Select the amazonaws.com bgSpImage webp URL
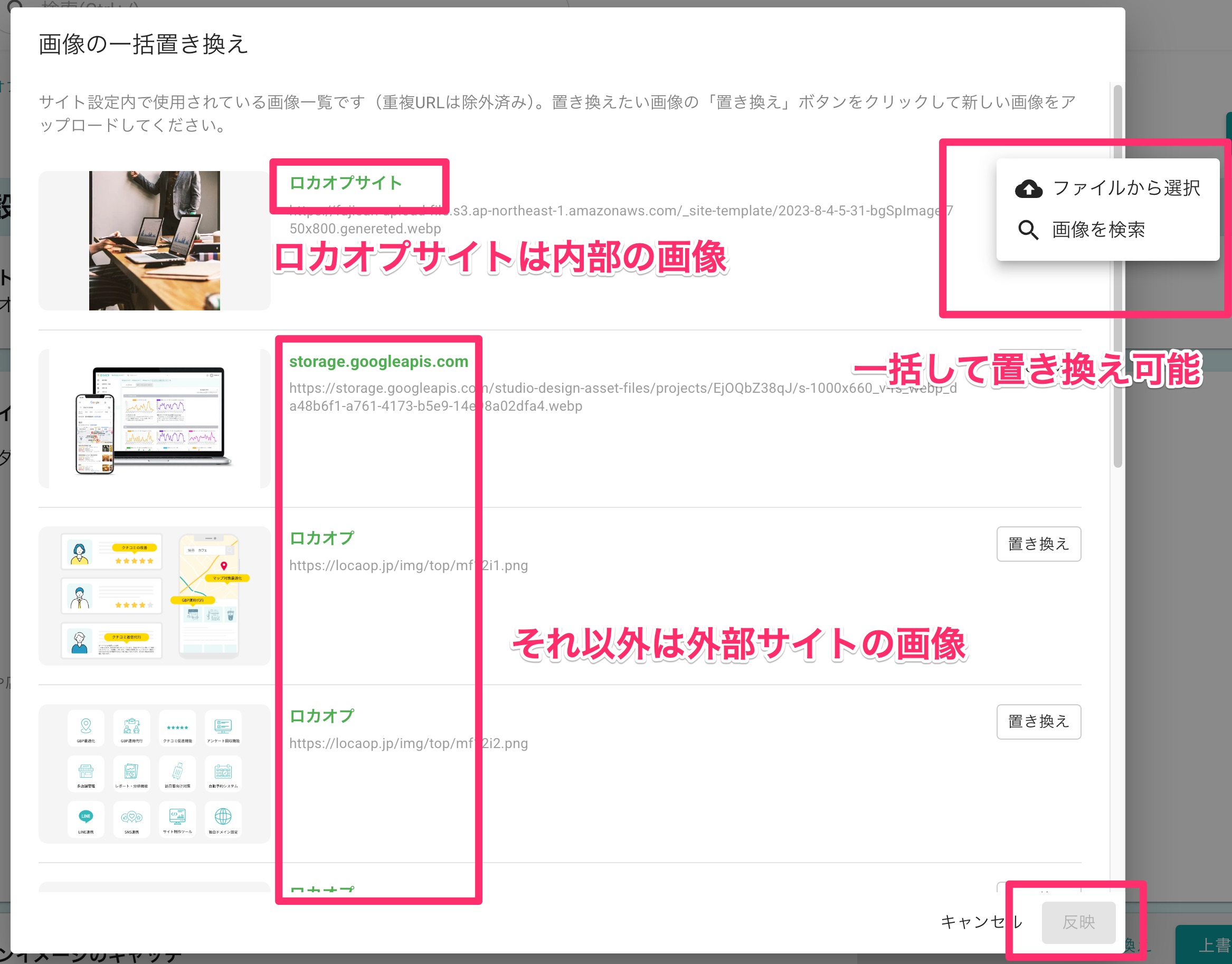The image size is (1232, 964). tap(621, 220)
